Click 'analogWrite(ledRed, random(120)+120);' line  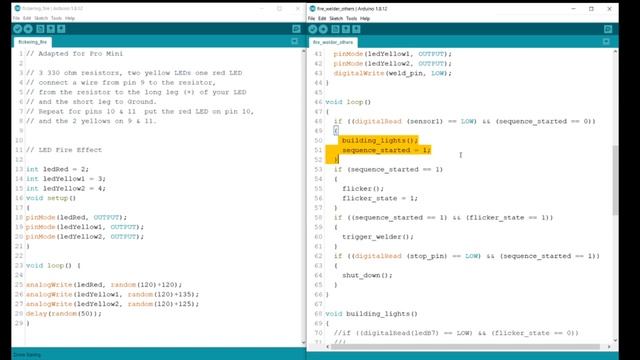[x=104, y=284]
